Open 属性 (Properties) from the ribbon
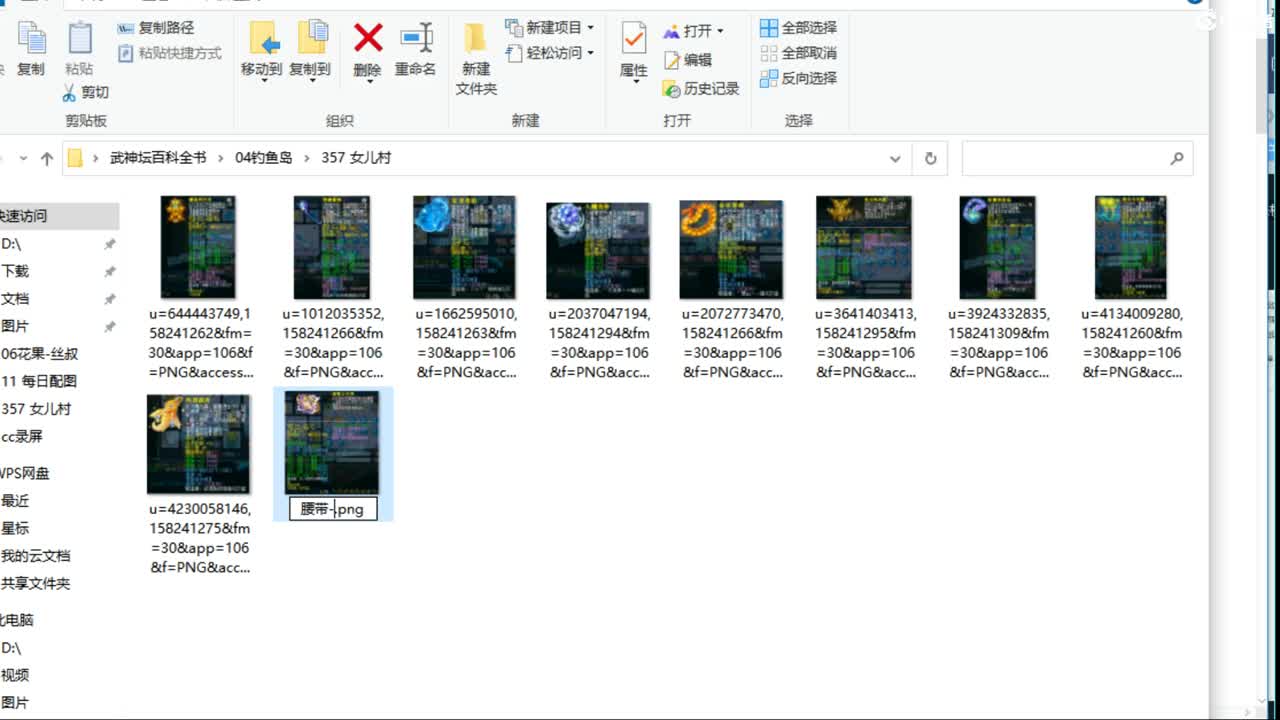Image resolution: width=1280 pixels, height=720 pixels. (634, 50)
